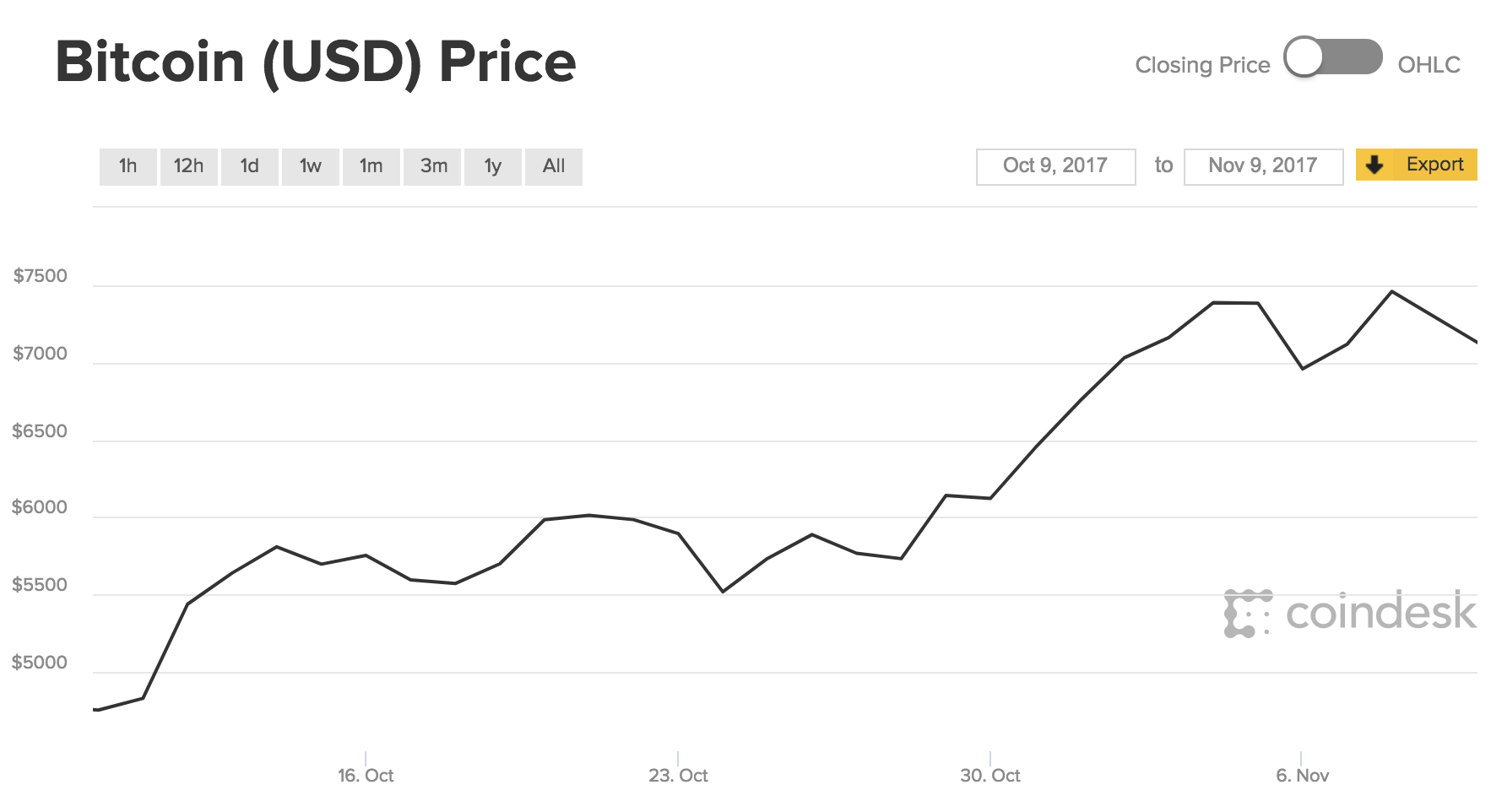Click the Bitcoin (USD) Price heading
This screenshot has width=1491, height=812.
pyautogui.click(x=316, y=62)
